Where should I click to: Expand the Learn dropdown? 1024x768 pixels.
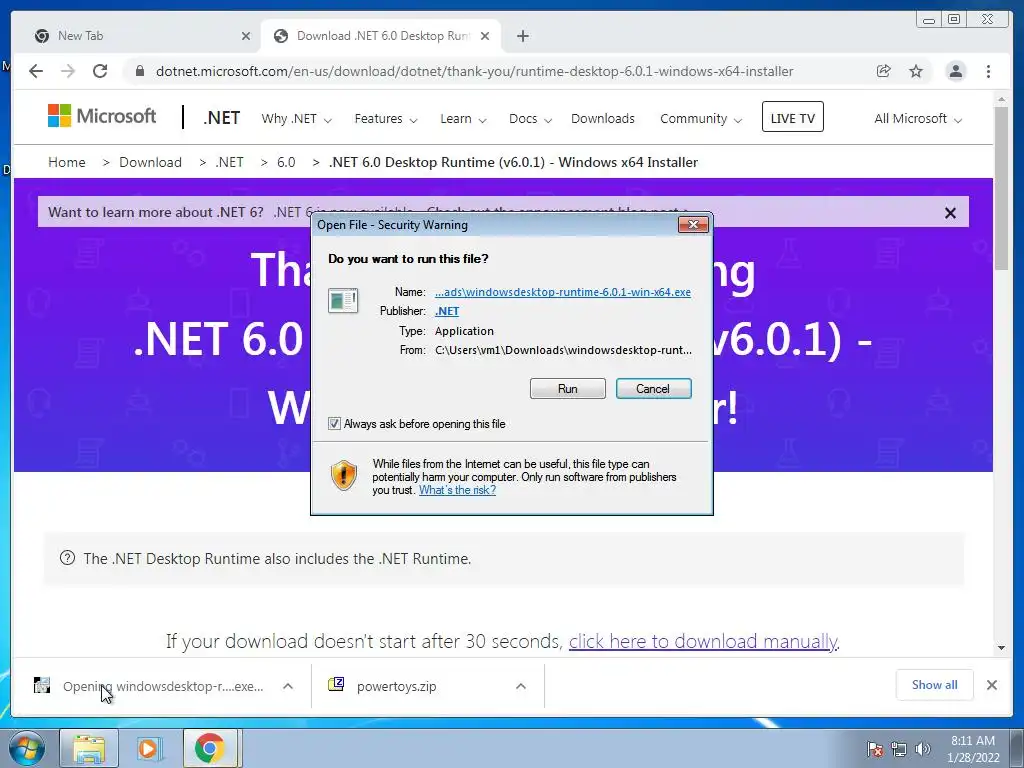tap(463, 119)
